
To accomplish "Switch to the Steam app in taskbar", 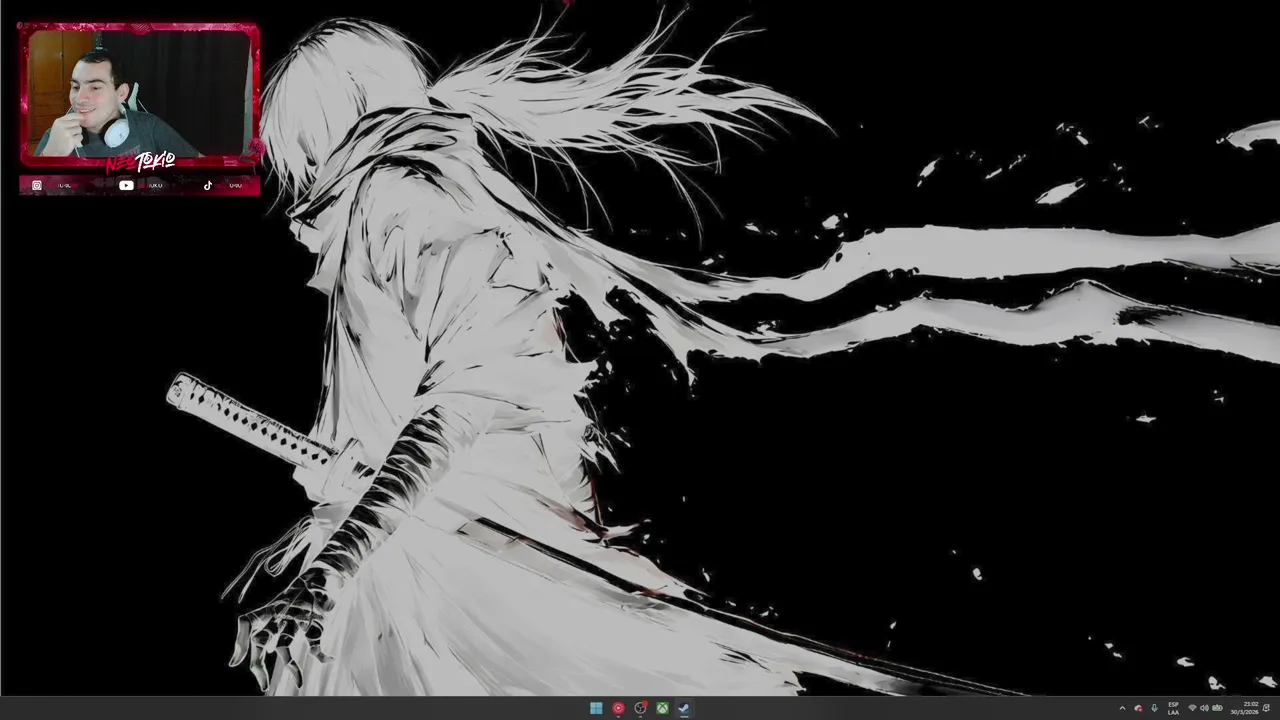I will (x=684, y=708).
